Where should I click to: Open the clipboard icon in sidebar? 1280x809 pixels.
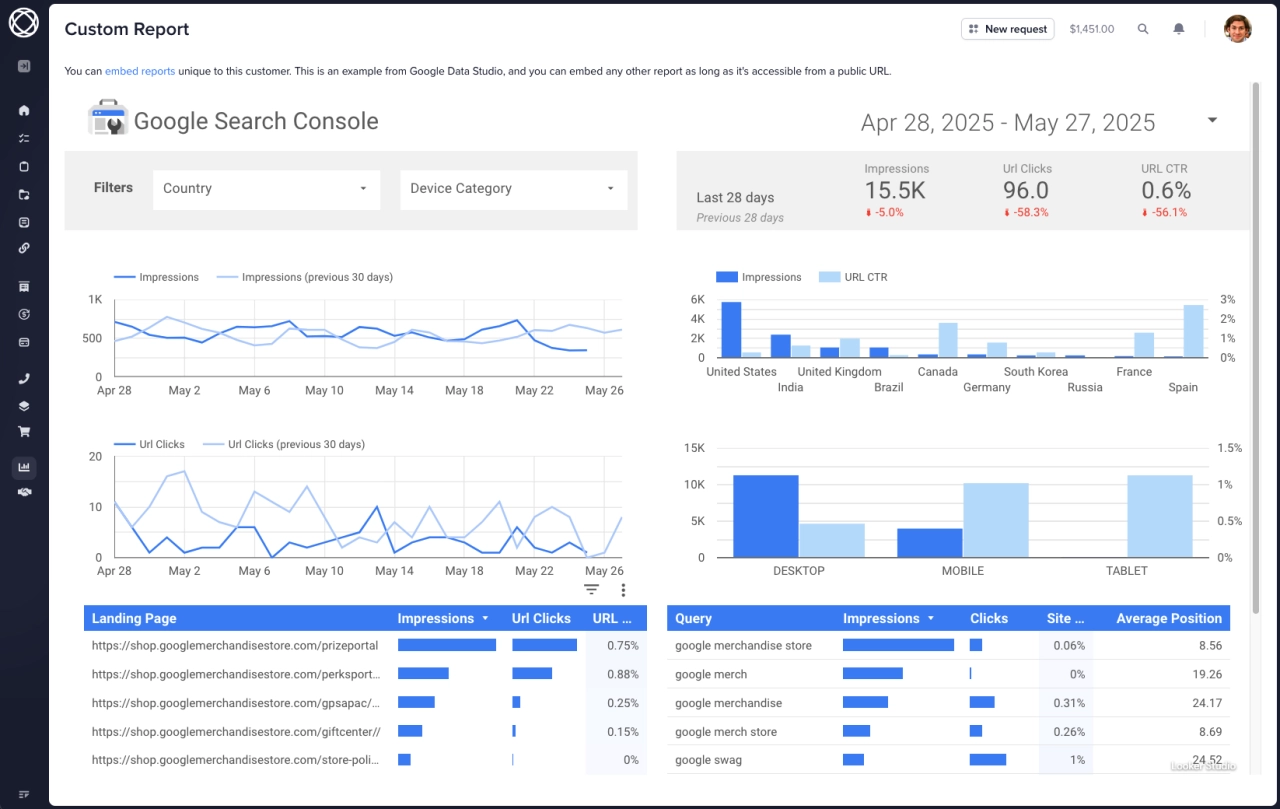coord(24,166)
